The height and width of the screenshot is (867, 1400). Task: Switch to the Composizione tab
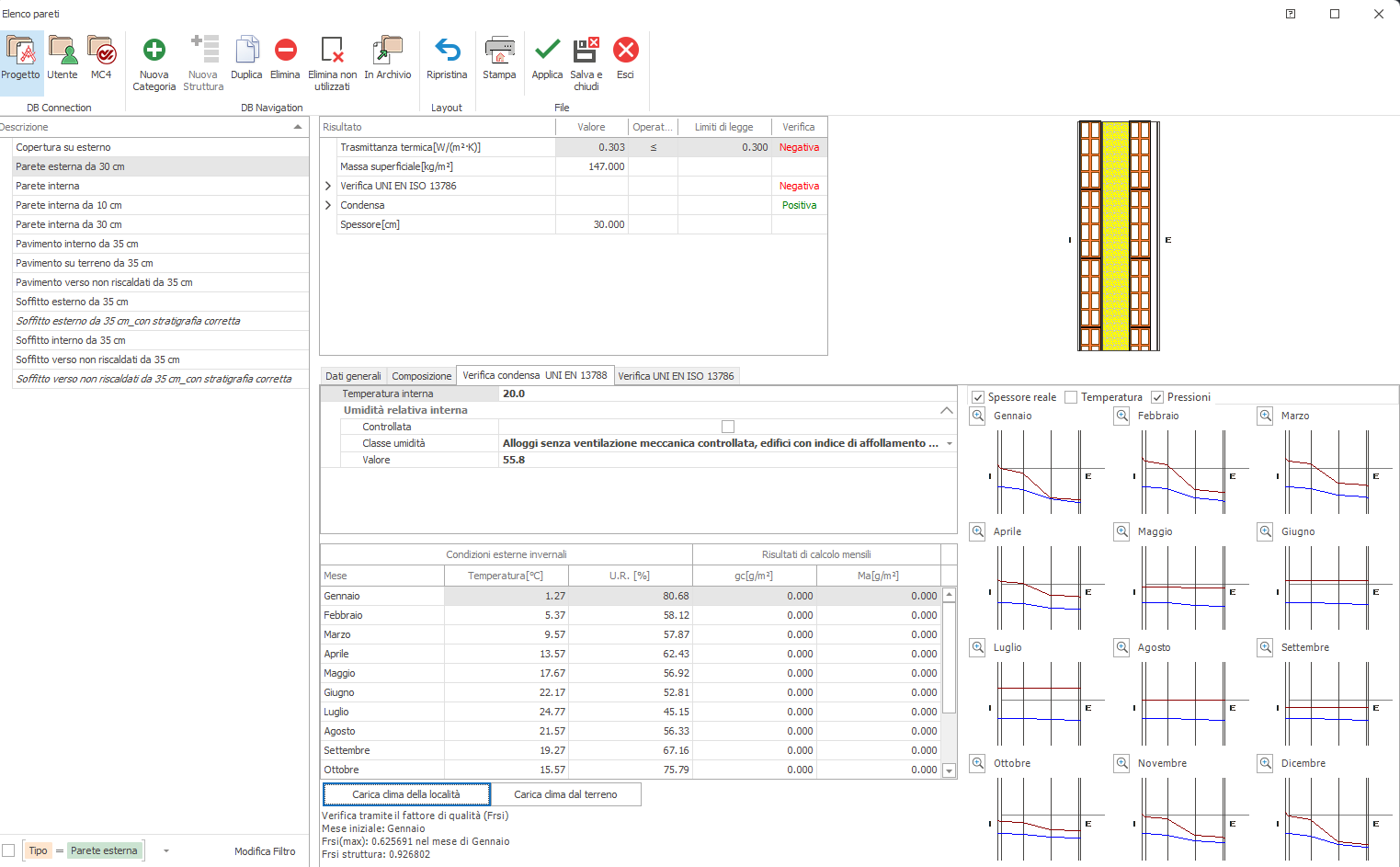click(421, 376)
